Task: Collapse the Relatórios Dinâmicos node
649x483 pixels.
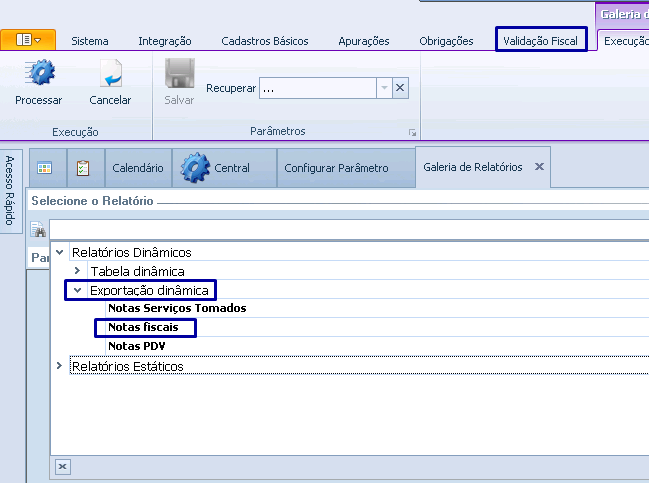Action: click(60, 252)
